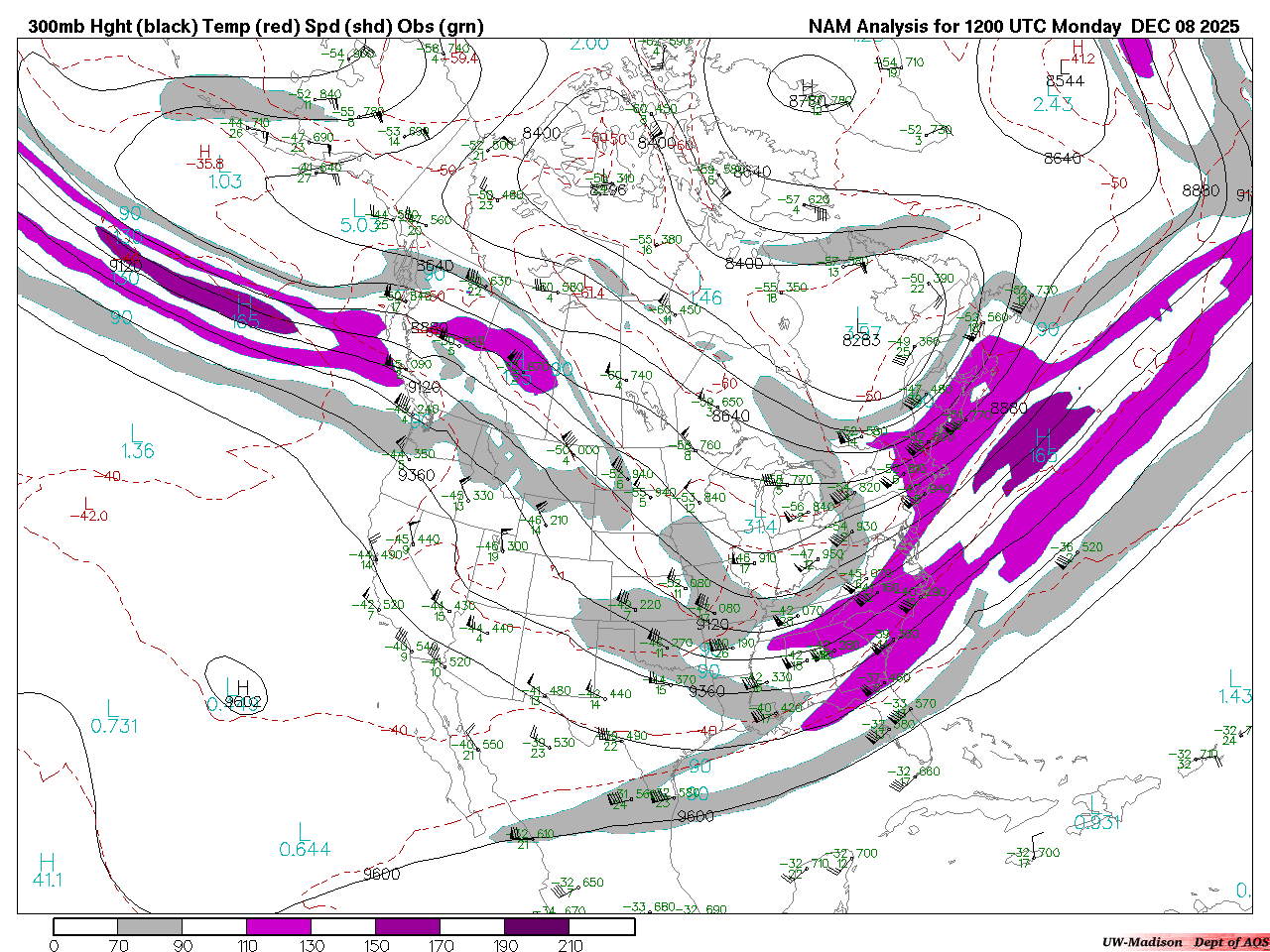The width and height of the screenshot is (1270, 952).
Task: Click the green "-47 690" station observation
Action: pyautogui.click(x=307, y=138)
